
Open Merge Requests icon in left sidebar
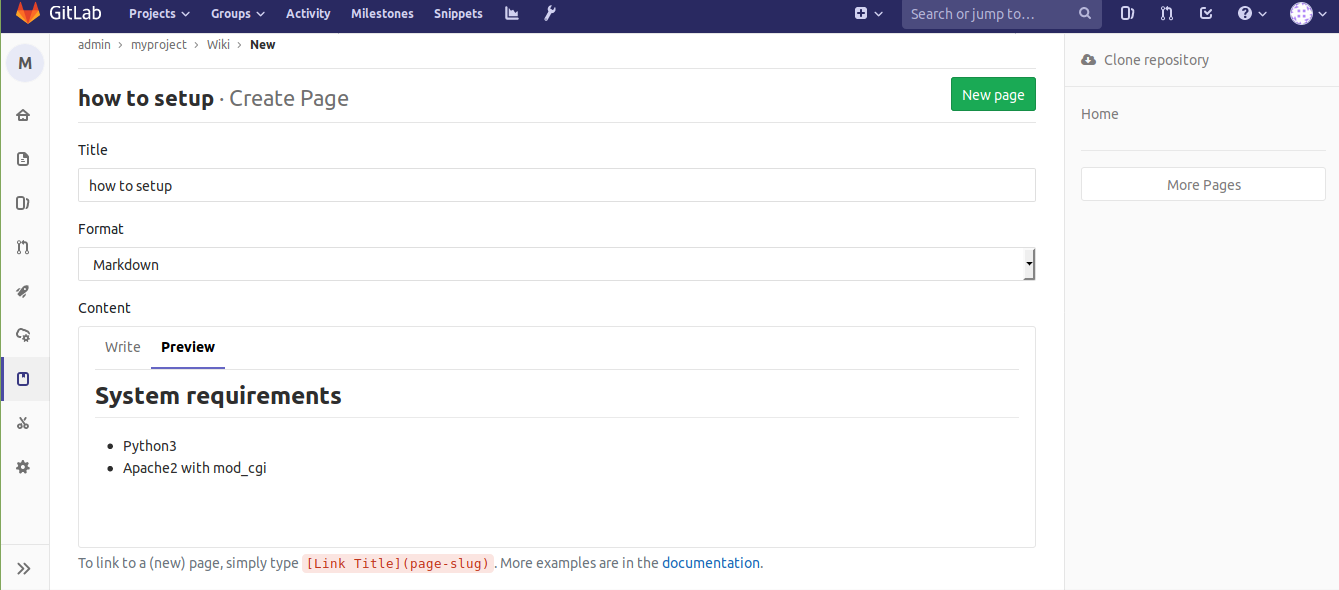coord(24,247)
